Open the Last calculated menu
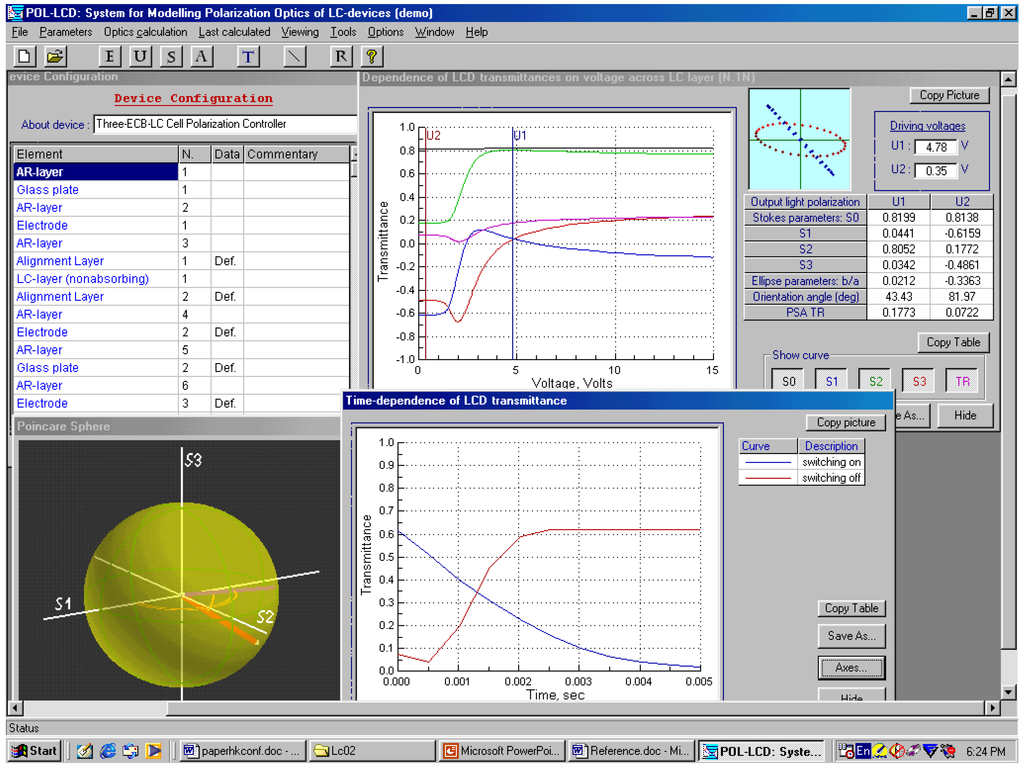1024x770 pixels. point(234,32)
